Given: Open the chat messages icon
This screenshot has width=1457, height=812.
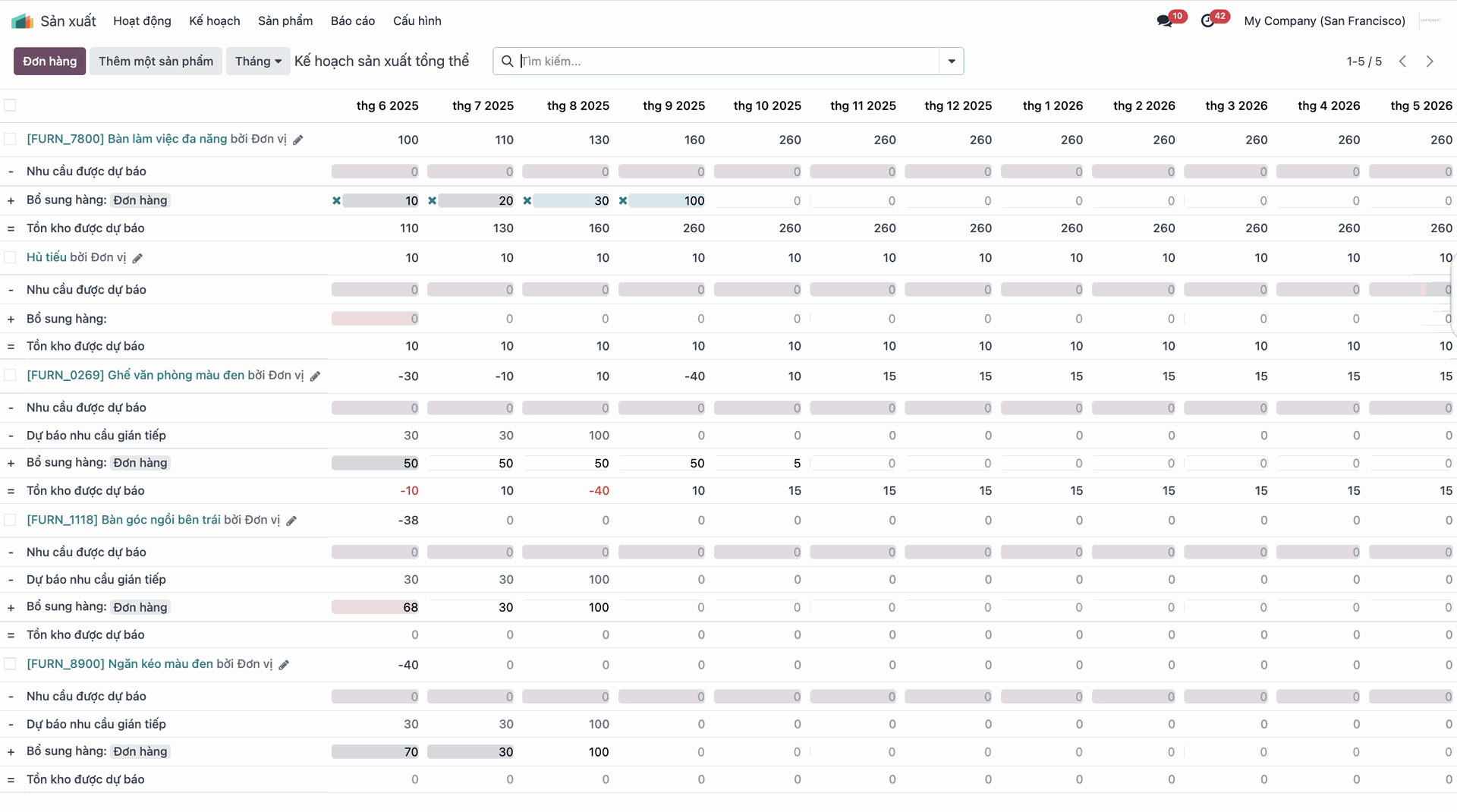Looking at the screenshot, I should (x=1164, y=21).
